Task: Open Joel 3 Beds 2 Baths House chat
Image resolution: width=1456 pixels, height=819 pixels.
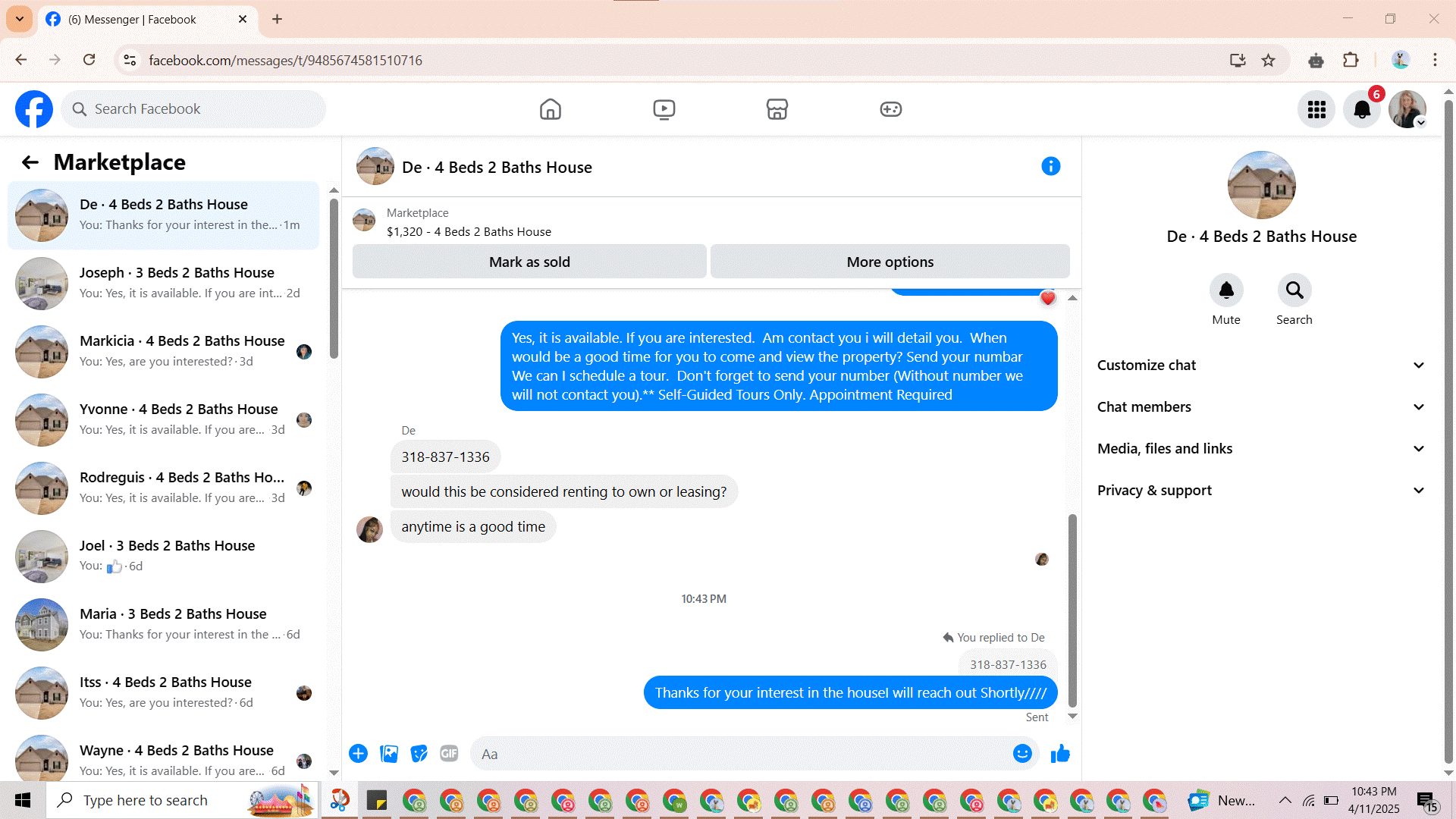Action: click(x=163, y=557)
